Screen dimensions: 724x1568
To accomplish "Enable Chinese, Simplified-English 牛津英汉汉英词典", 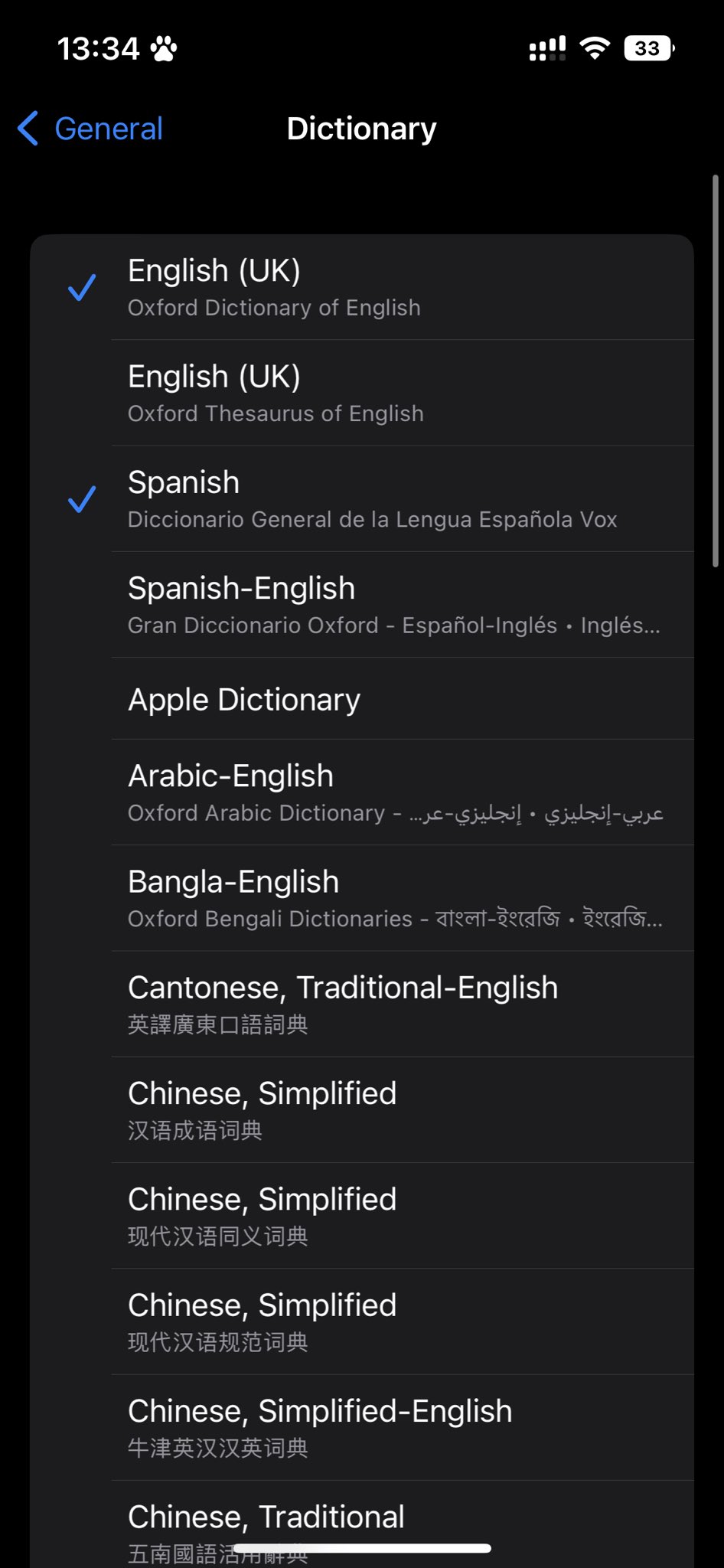I will tap(402, 1427).
